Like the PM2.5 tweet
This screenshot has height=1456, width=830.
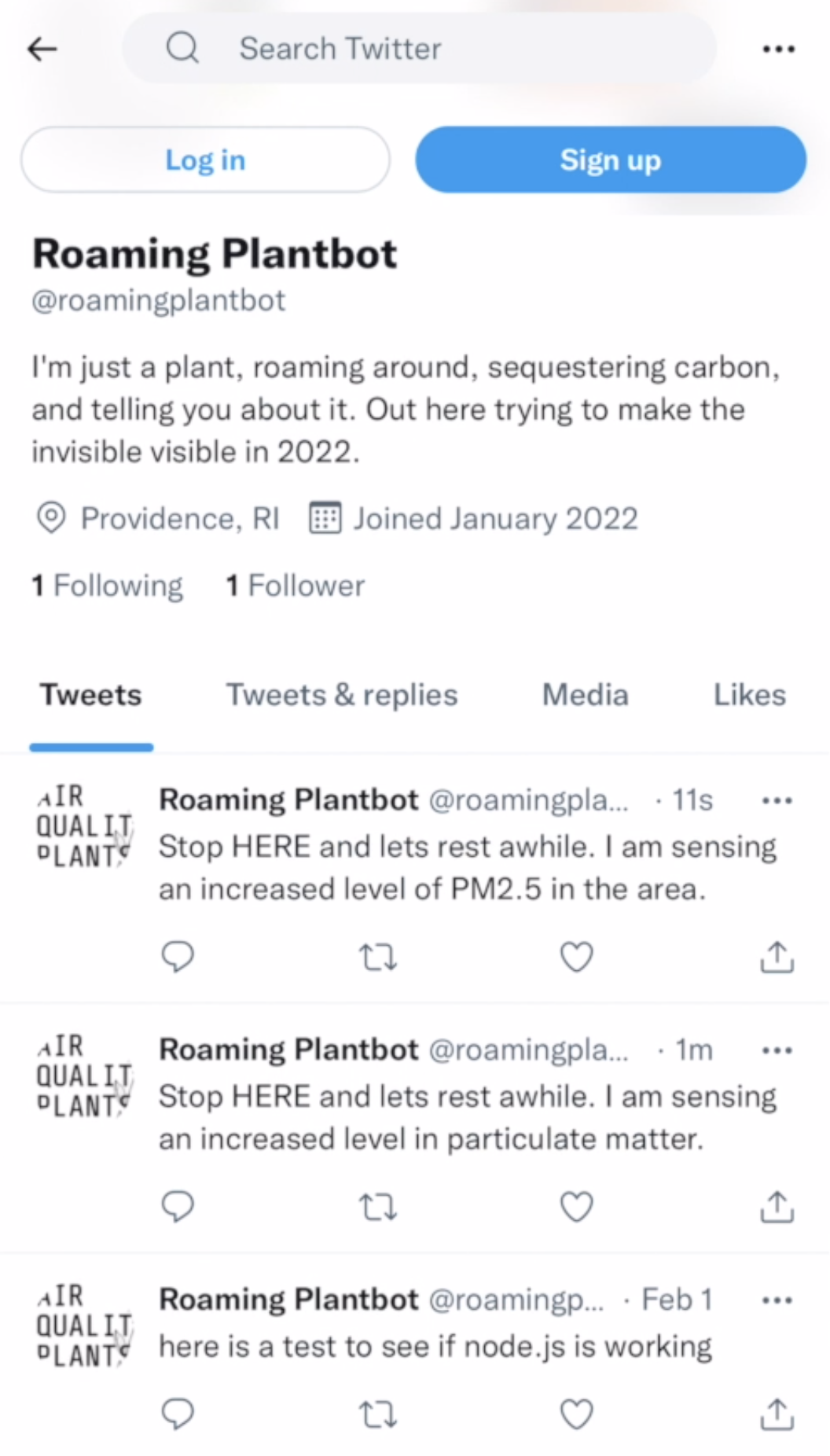point(576,957)
